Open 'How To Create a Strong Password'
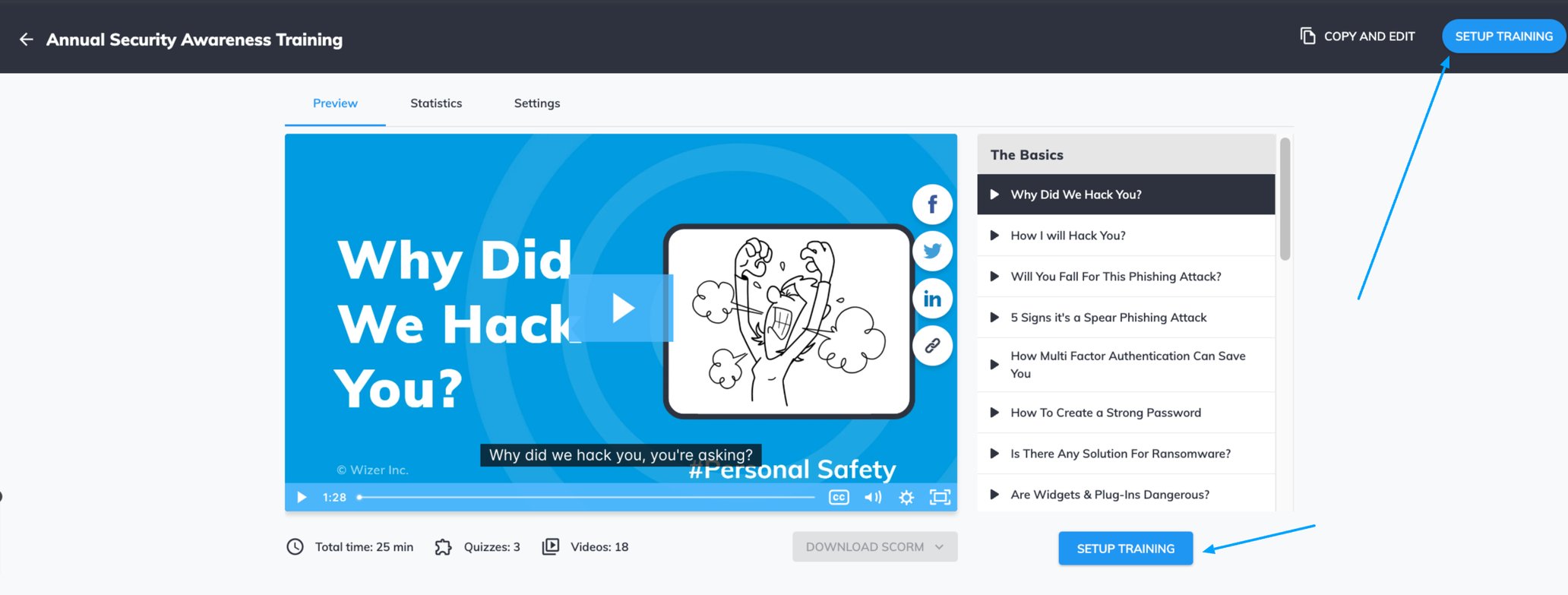 1126,413
